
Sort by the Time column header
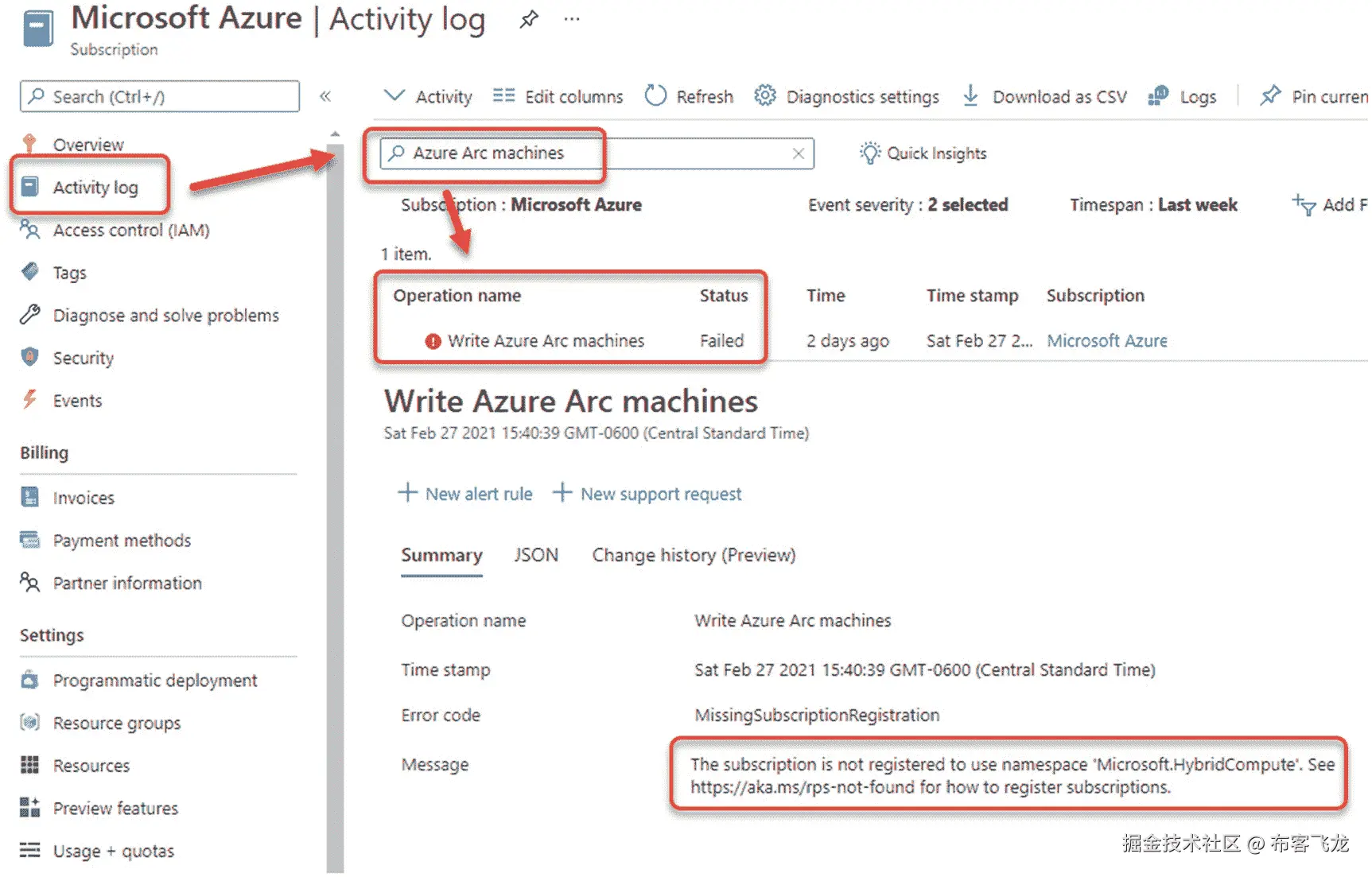point(826,295)
